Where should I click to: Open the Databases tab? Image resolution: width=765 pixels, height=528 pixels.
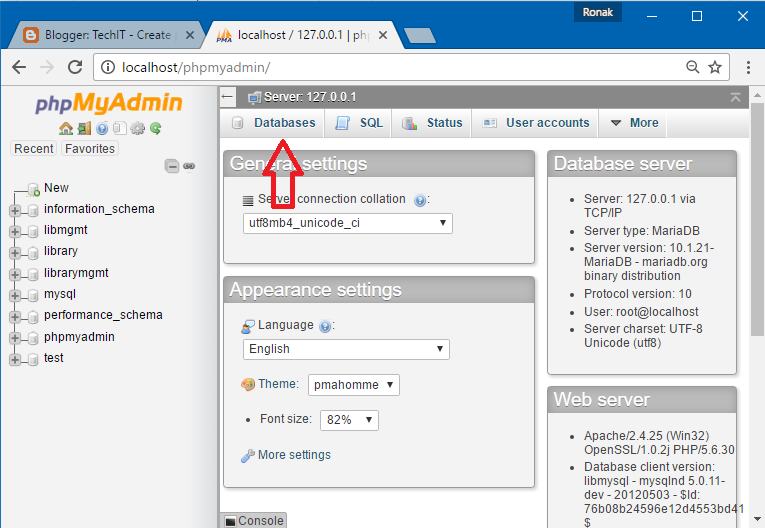274,123
